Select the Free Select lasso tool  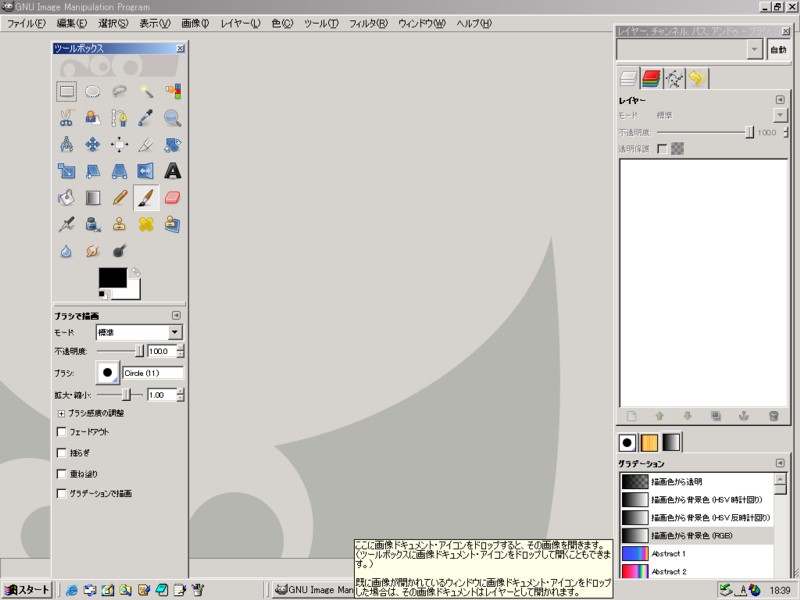coord(119,91)
